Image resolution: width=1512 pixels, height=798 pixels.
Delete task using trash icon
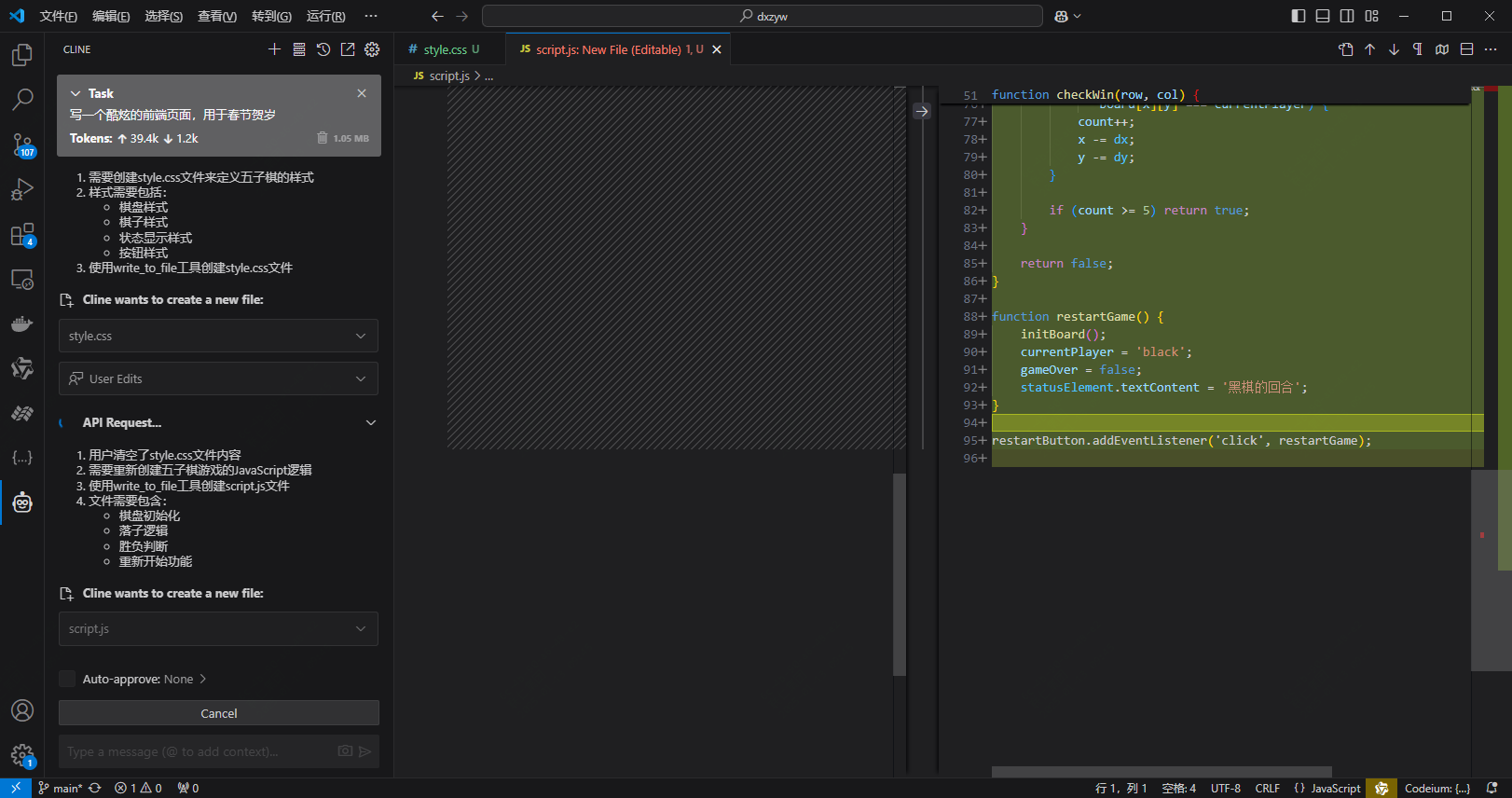[322, 138]
